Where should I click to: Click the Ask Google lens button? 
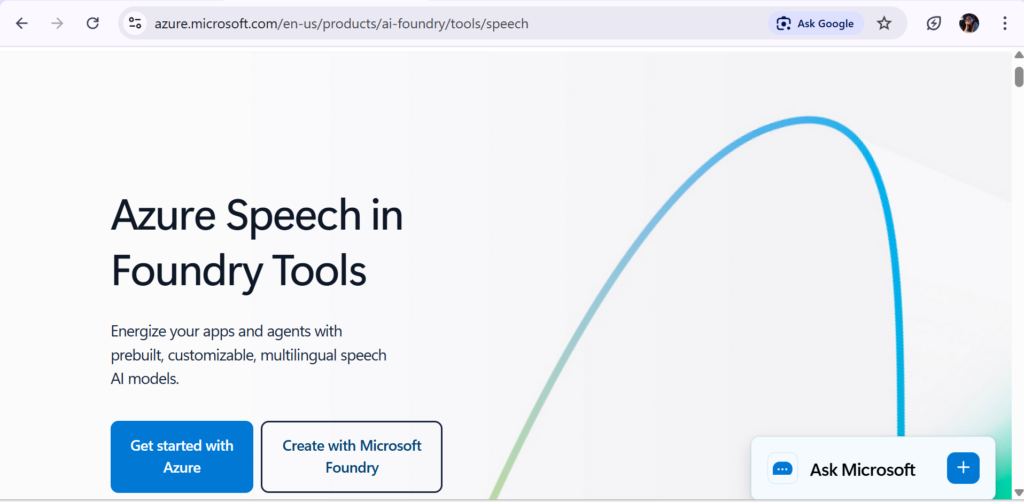(816, 24)
